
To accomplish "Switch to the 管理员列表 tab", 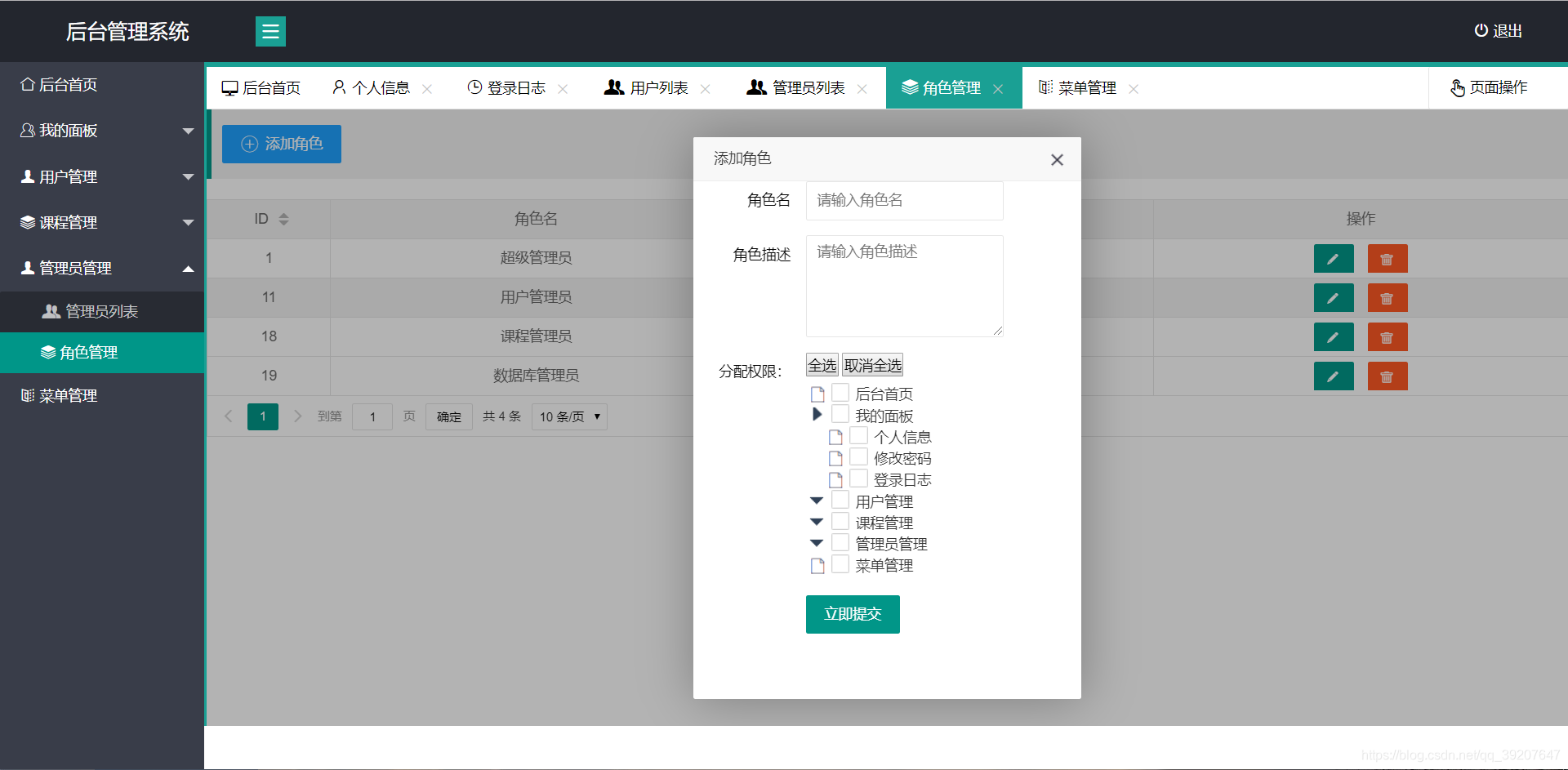I will (x=808, y=88).
